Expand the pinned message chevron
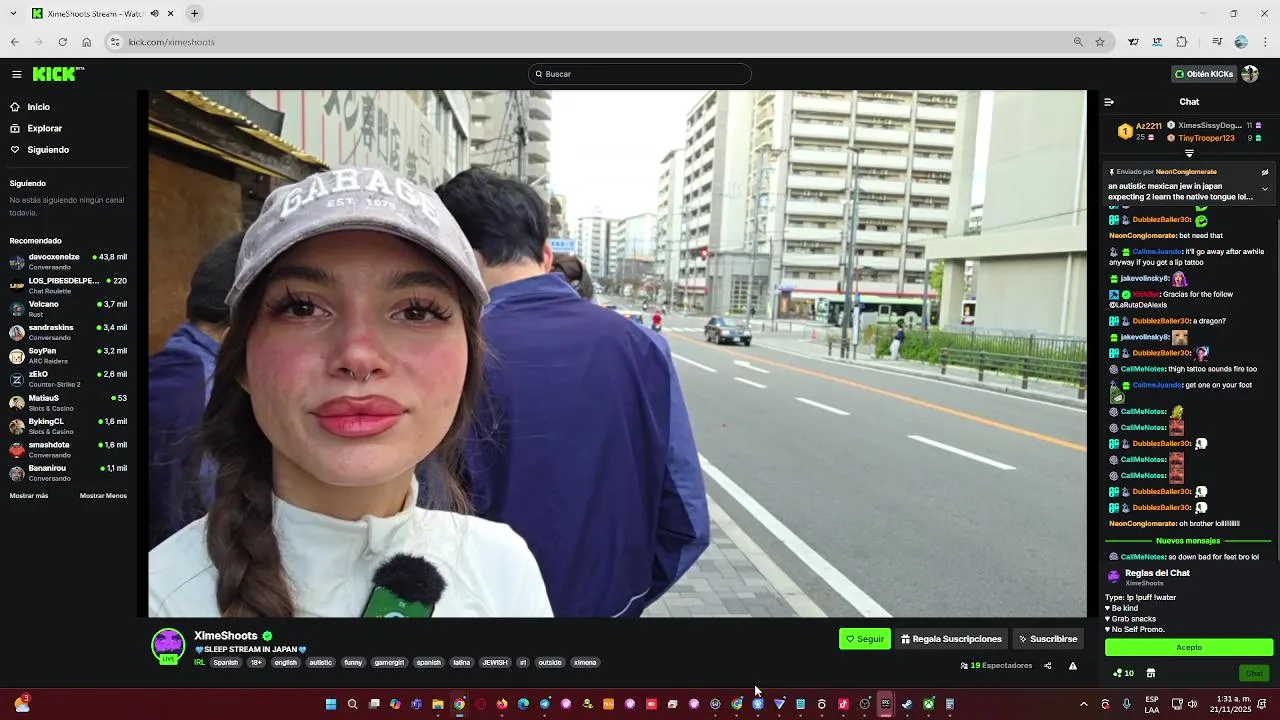 (1265, 189)
